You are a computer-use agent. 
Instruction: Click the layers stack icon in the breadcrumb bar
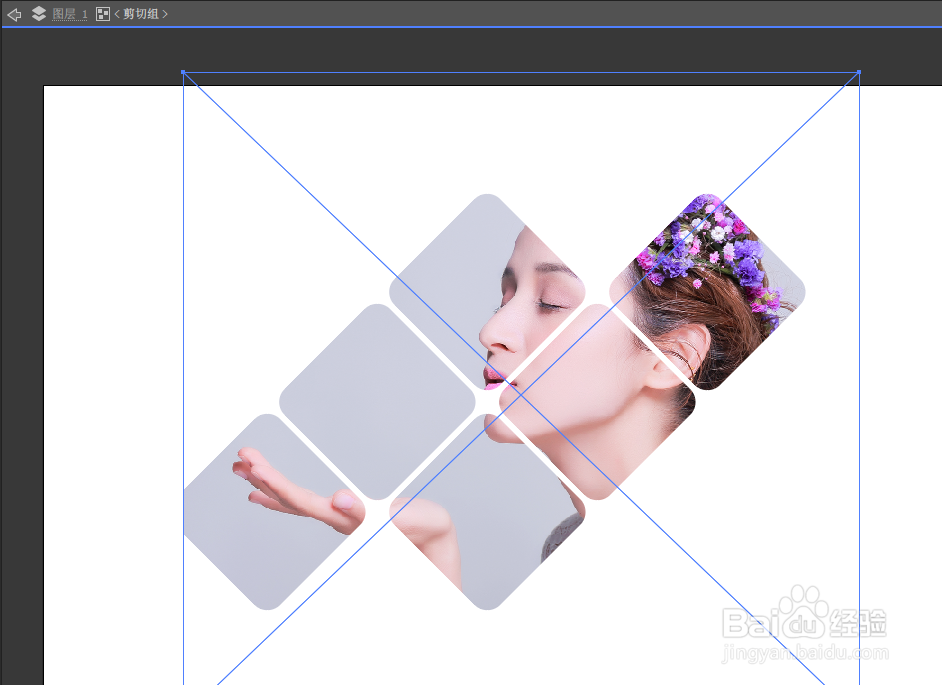(39, 14)
